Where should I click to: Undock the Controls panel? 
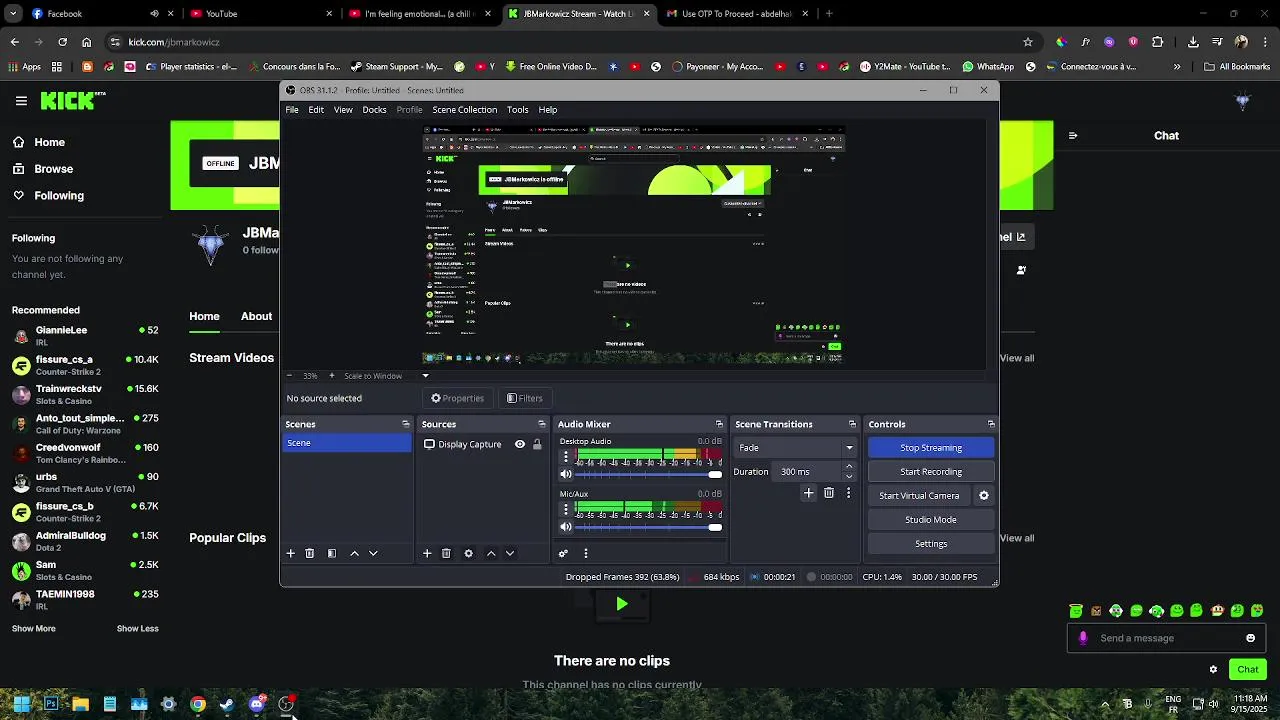(x=991, y=424)
